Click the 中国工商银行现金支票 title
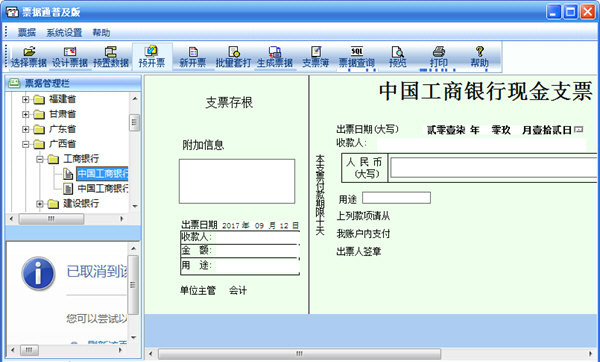 point(486,92)
